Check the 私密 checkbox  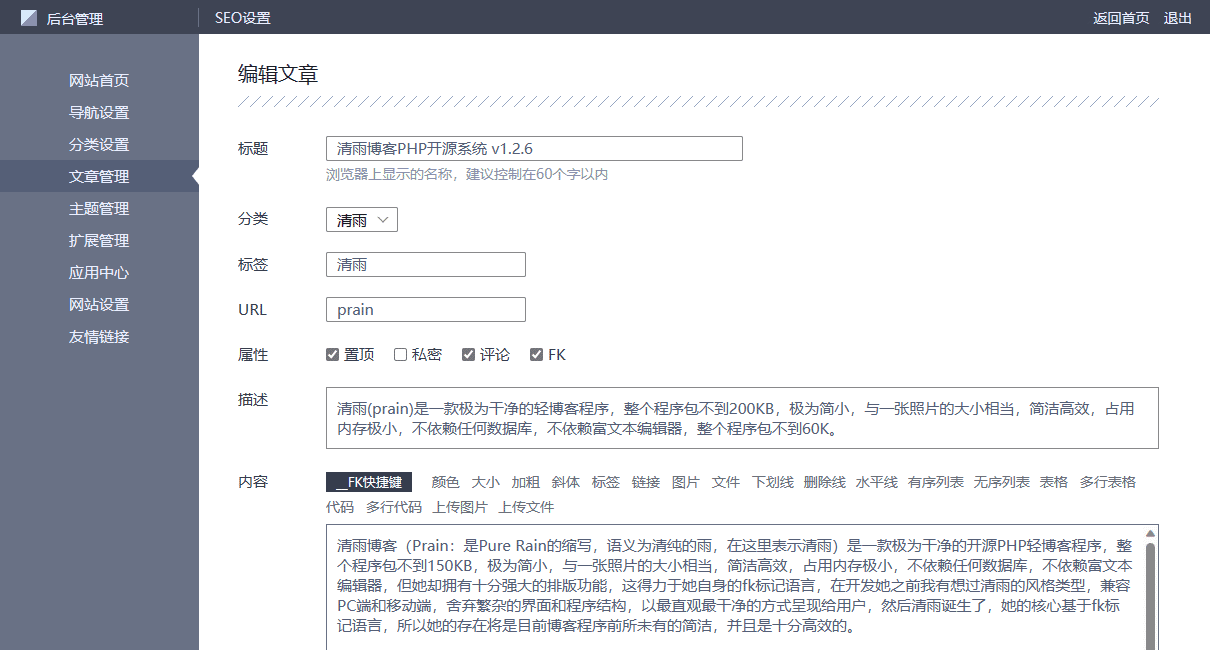pos(400,355)
